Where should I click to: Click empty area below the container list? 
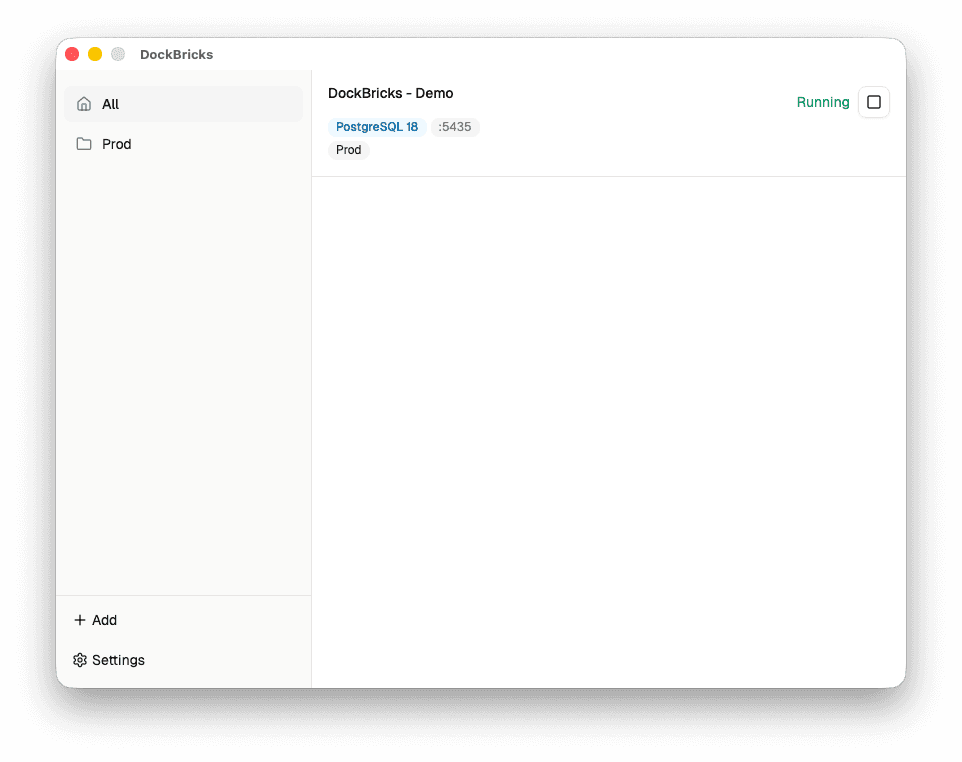click(x=608, y=430)
